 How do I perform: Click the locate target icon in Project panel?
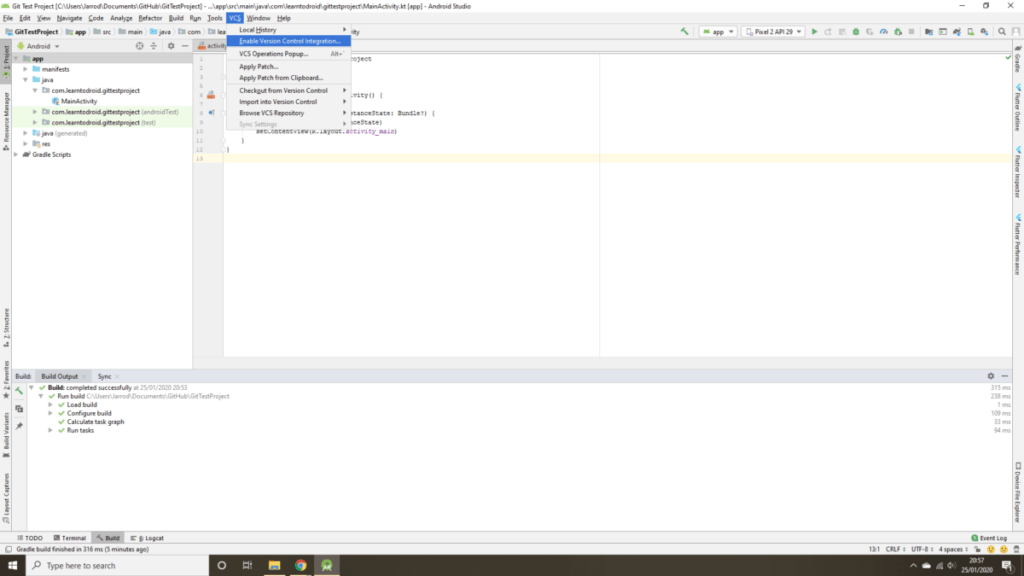click(x=139, y=46)
